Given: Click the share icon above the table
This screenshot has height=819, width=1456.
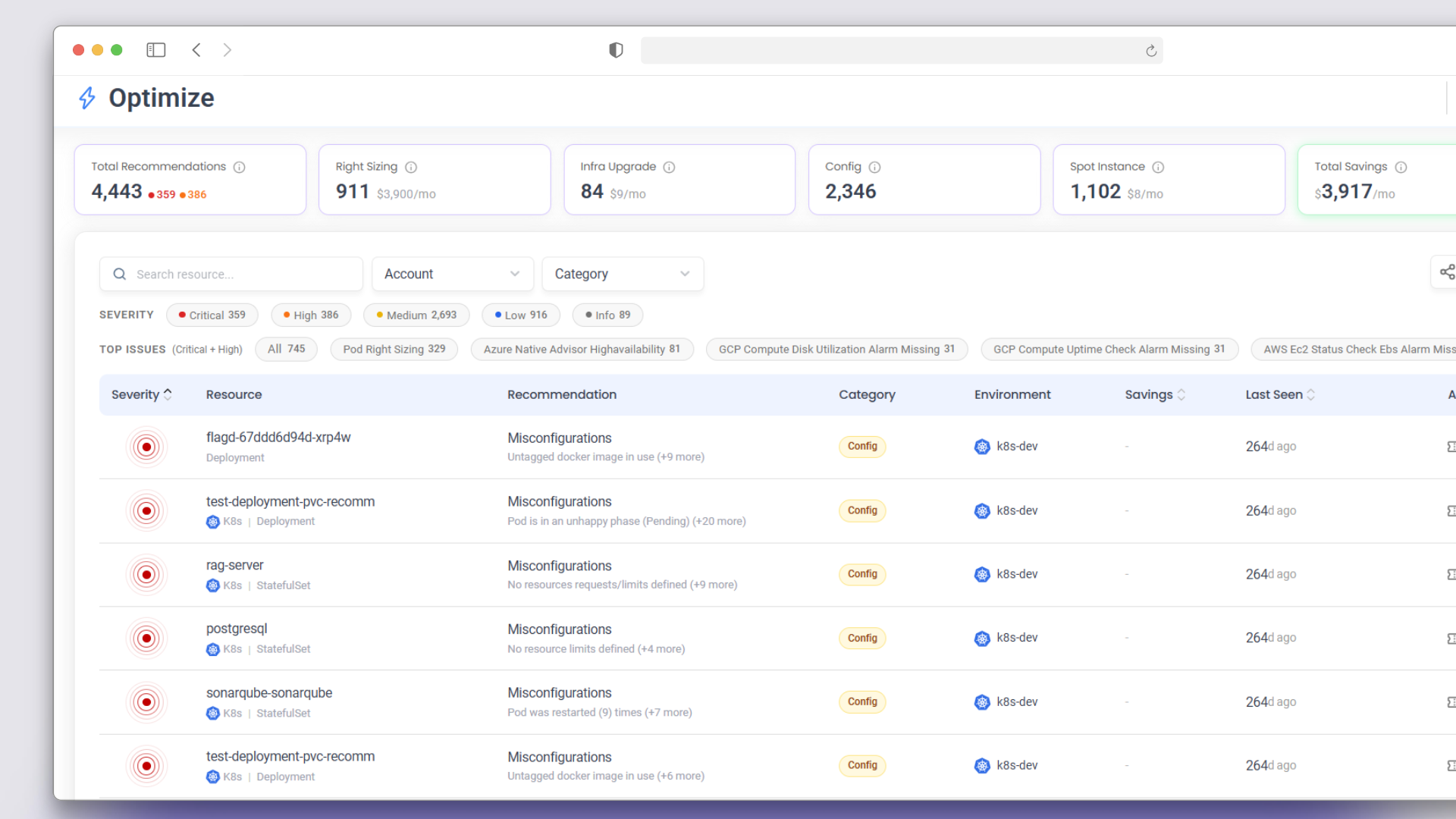Looking at the screenshot, I should (x=1447, y=271).
